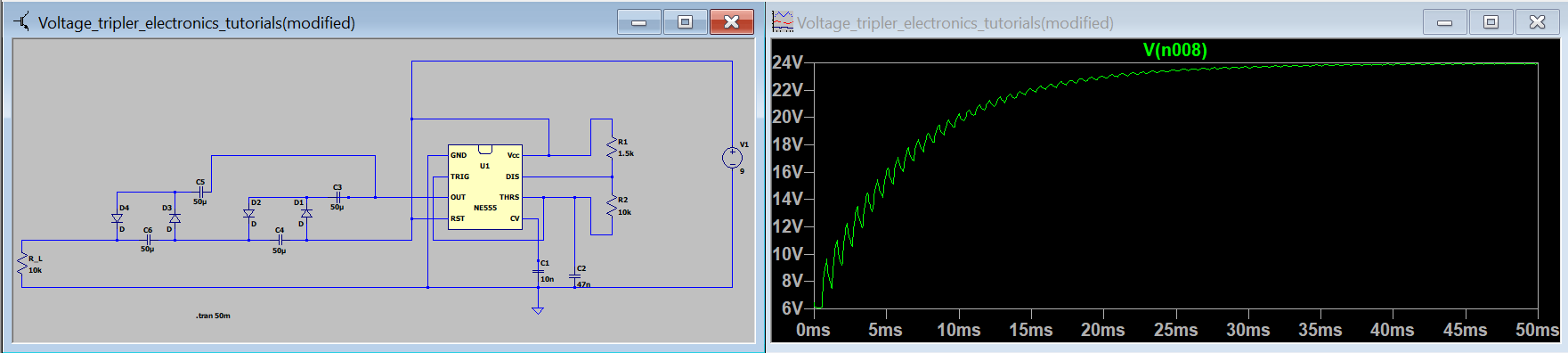
Task: Click the 9 volt value of V1
Action: tap(742, 171)
